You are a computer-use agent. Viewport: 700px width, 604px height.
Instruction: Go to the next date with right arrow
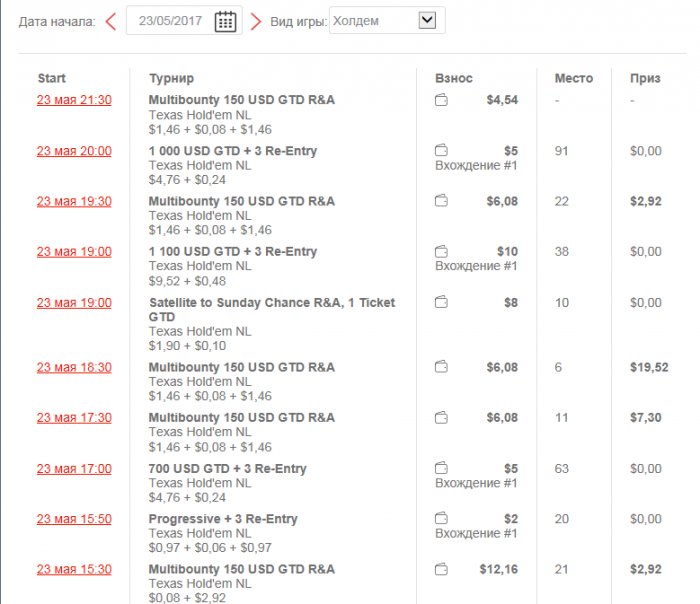(x=256, y=21)
